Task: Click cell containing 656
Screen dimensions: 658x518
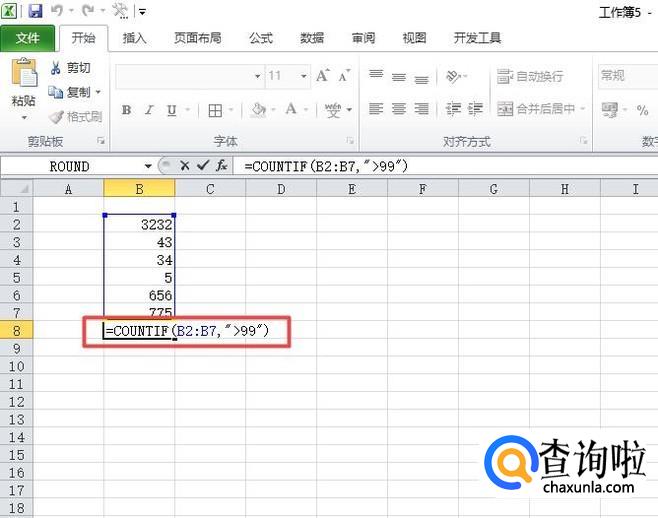Action: coord(139,295)
